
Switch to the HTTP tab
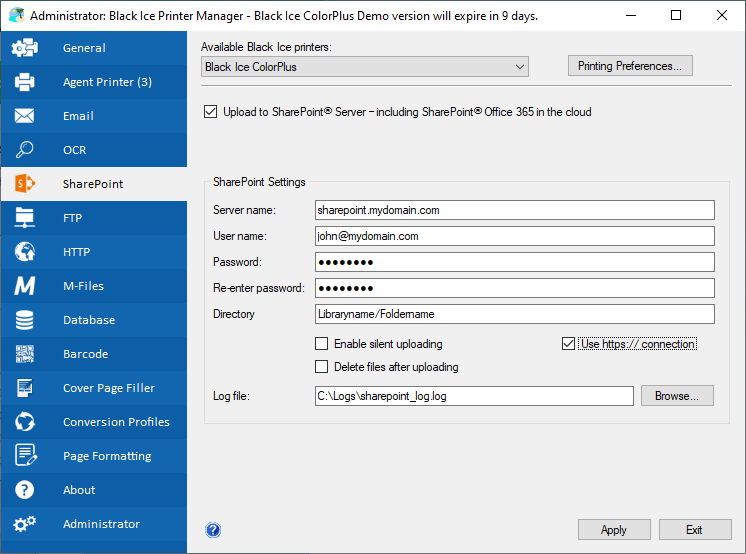(x=77, y=252)
